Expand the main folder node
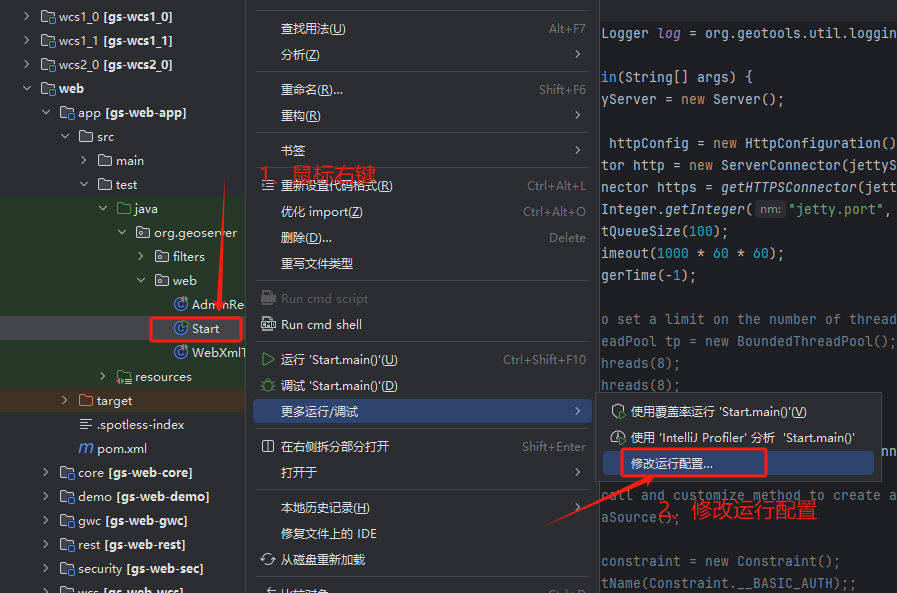 pyautogui.click(x=84, y=160)
